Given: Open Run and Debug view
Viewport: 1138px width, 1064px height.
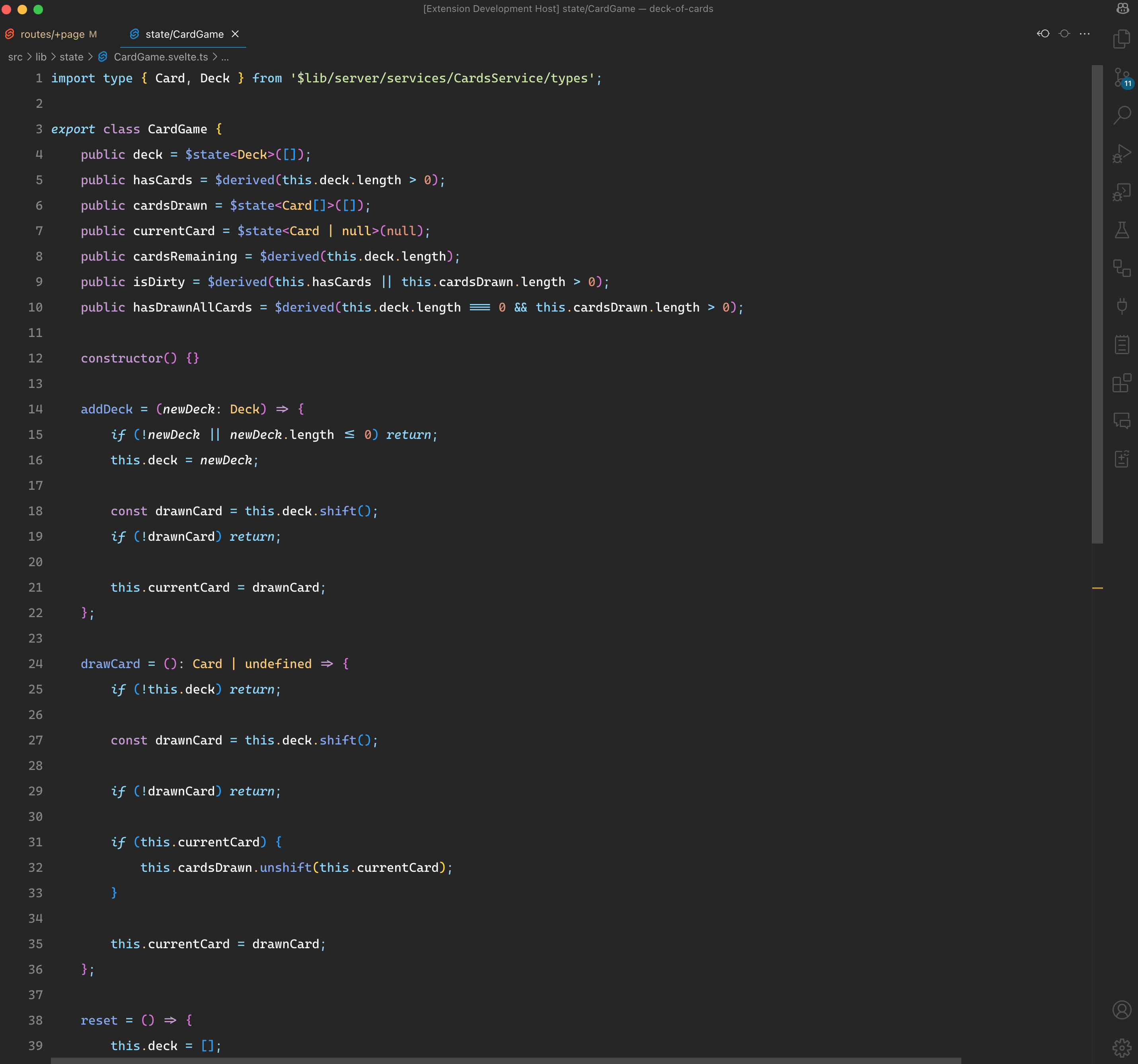Looking at the screenshot, I should (1121, 153).
